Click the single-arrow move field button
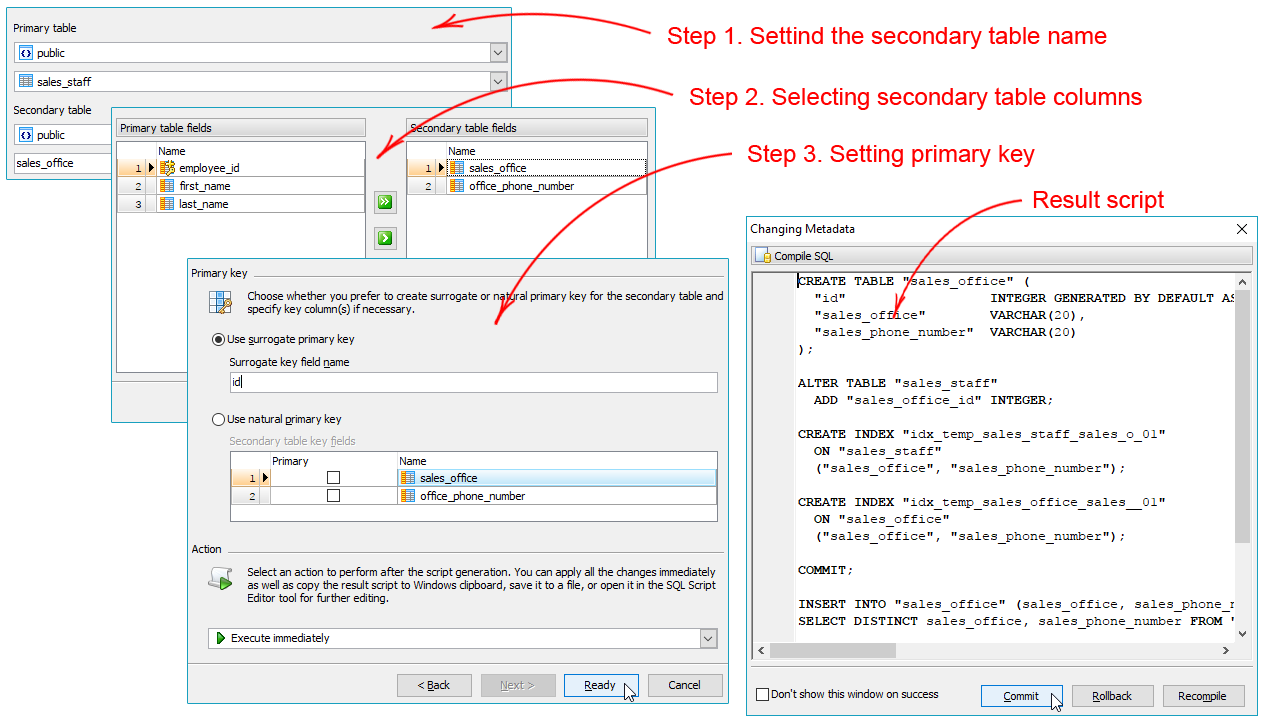 point(384,238)
